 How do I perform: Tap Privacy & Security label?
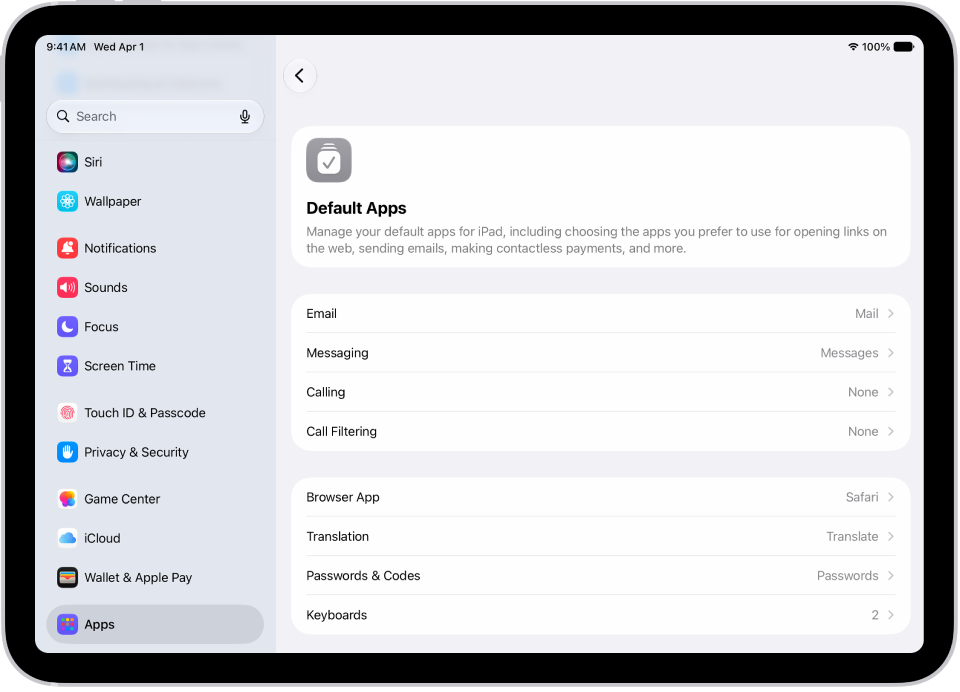tap(137, 453)
